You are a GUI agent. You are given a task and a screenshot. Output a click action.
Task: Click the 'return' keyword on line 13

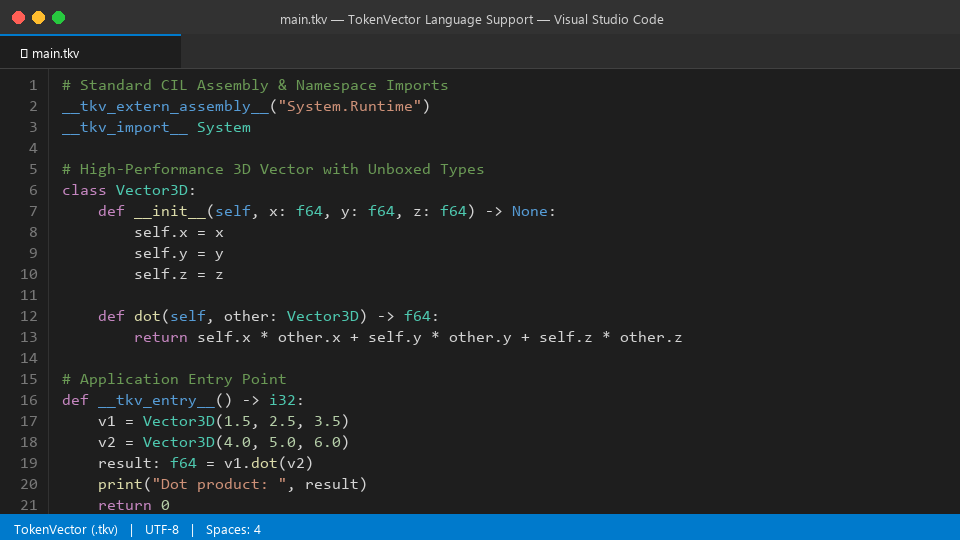[x=161, y=337]
